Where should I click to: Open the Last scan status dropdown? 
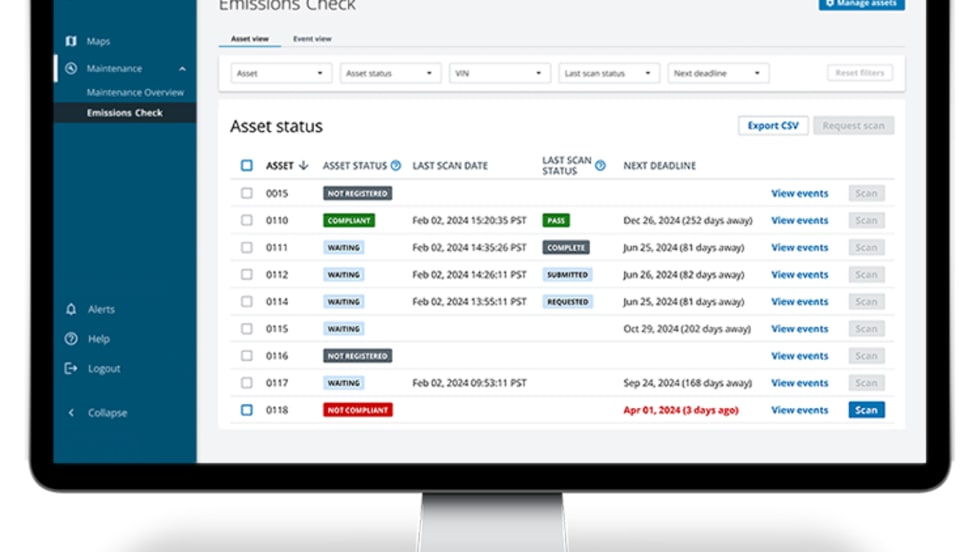(x=609, y=73)
